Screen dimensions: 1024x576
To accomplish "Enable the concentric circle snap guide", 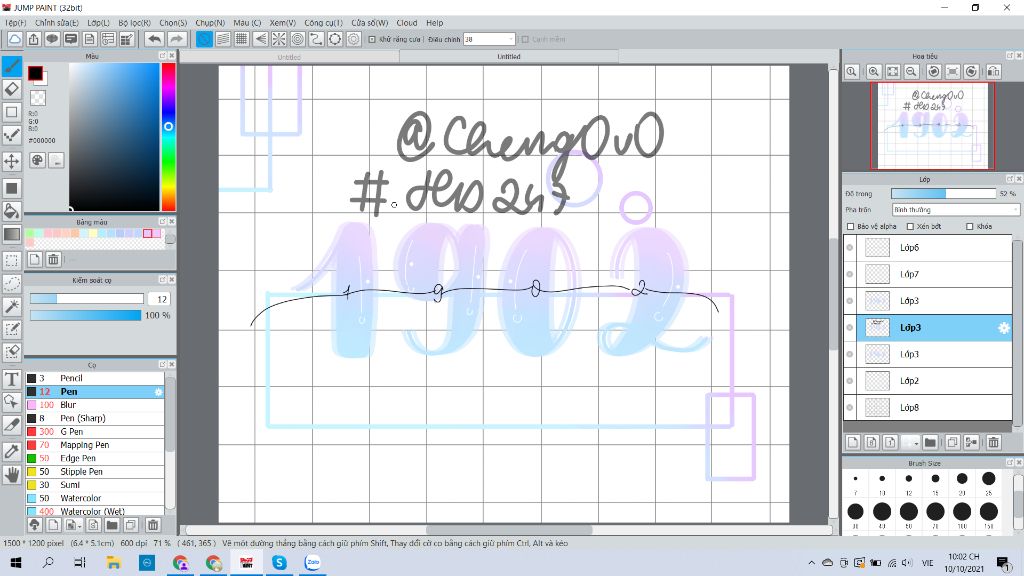I will (x=298, y=39).
